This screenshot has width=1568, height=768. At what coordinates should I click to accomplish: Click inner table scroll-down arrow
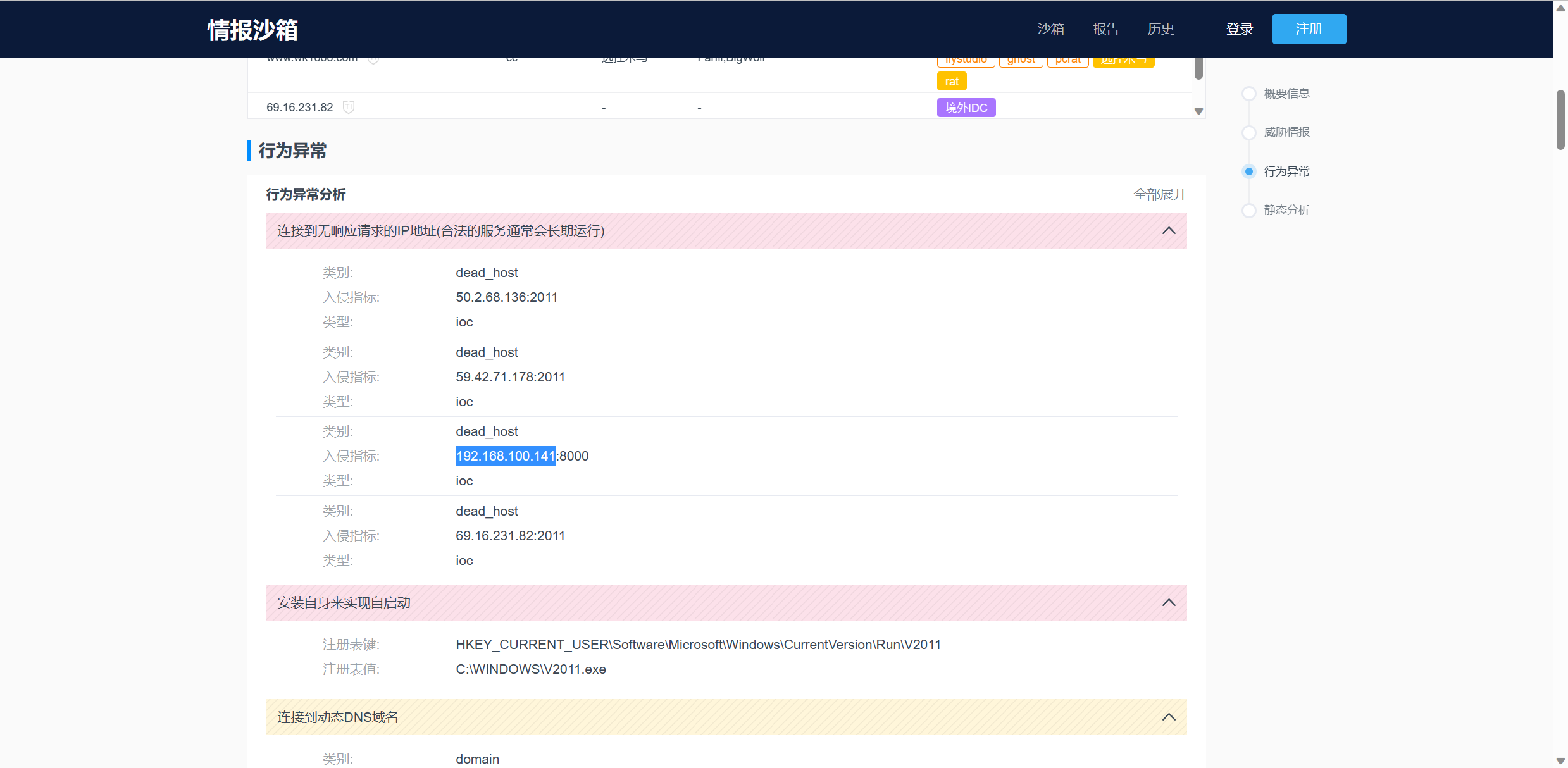[x=1198, y=111]
